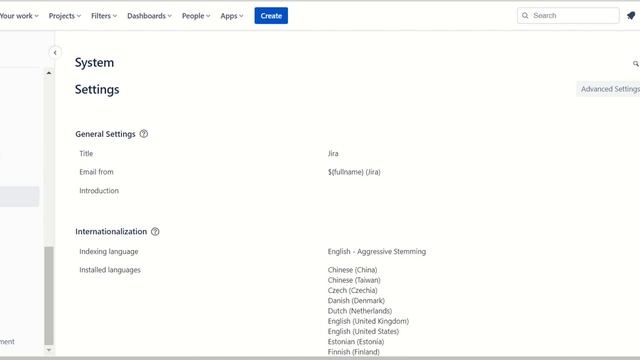Click the 'Installed languages' label
640x360 pixels.
click(110, 270)
